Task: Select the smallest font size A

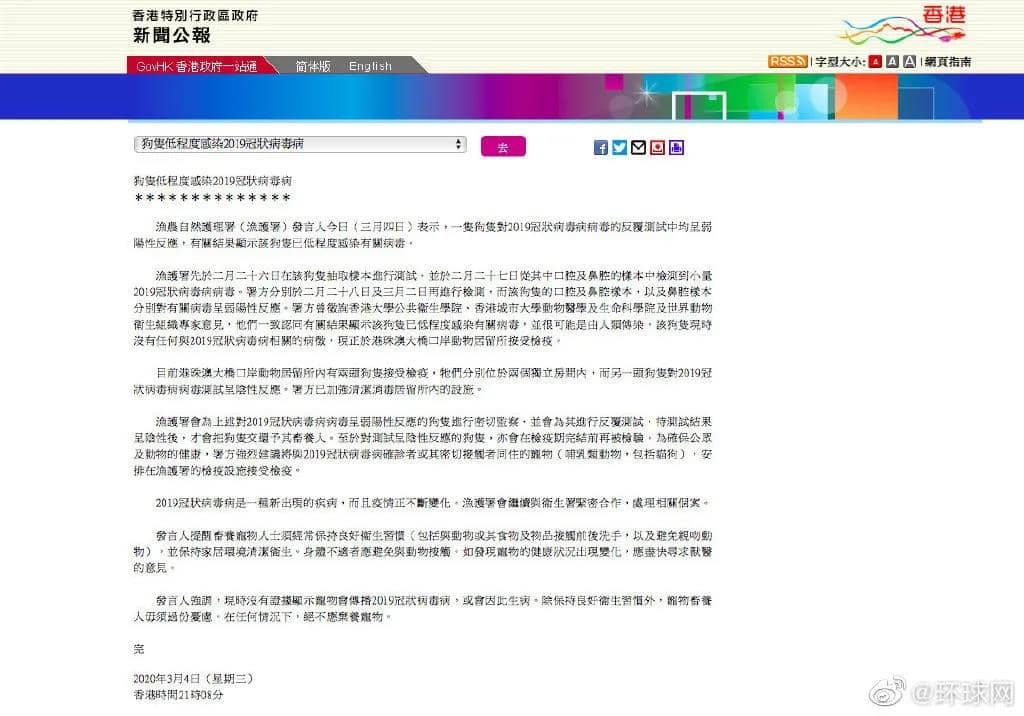Action: [875, 62]
